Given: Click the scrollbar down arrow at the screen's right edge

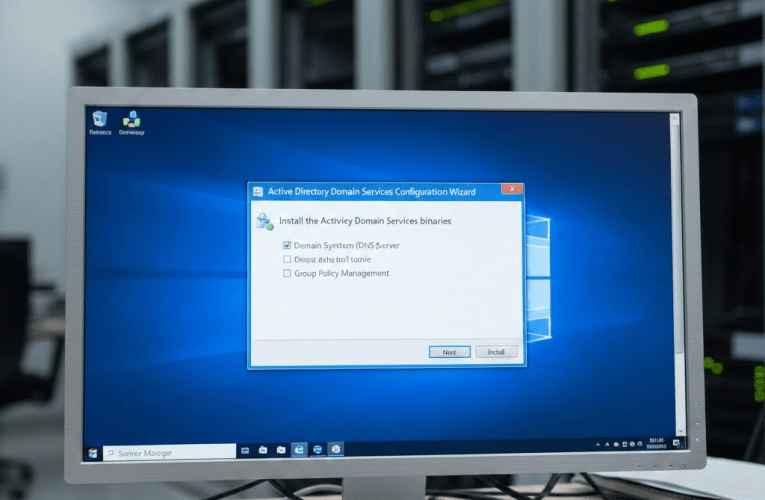Looking at the screenshot, I should 680,432.
